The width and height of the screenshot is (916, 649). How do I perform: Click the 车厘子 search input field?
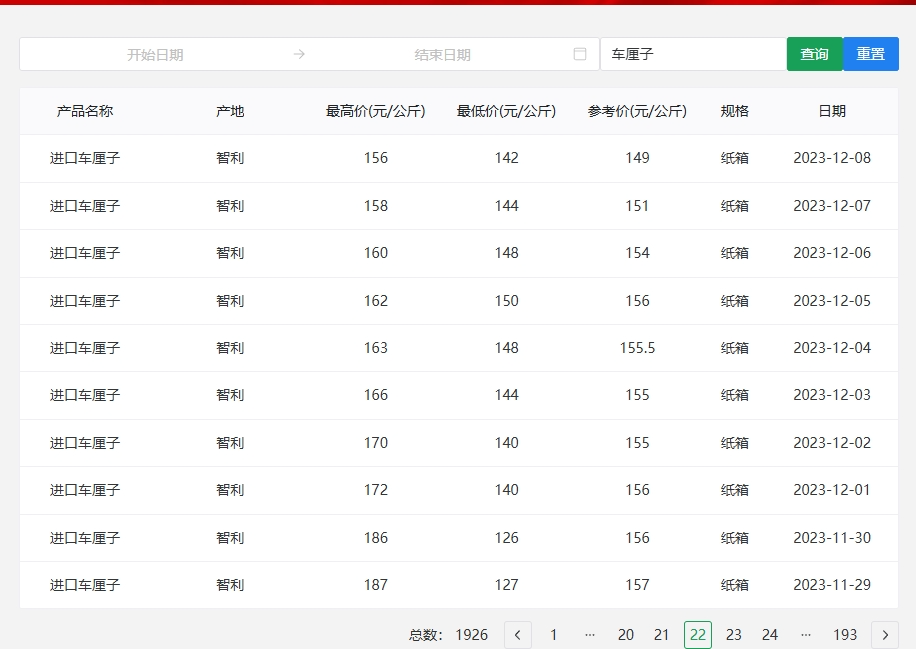click(x=692, y=54)
